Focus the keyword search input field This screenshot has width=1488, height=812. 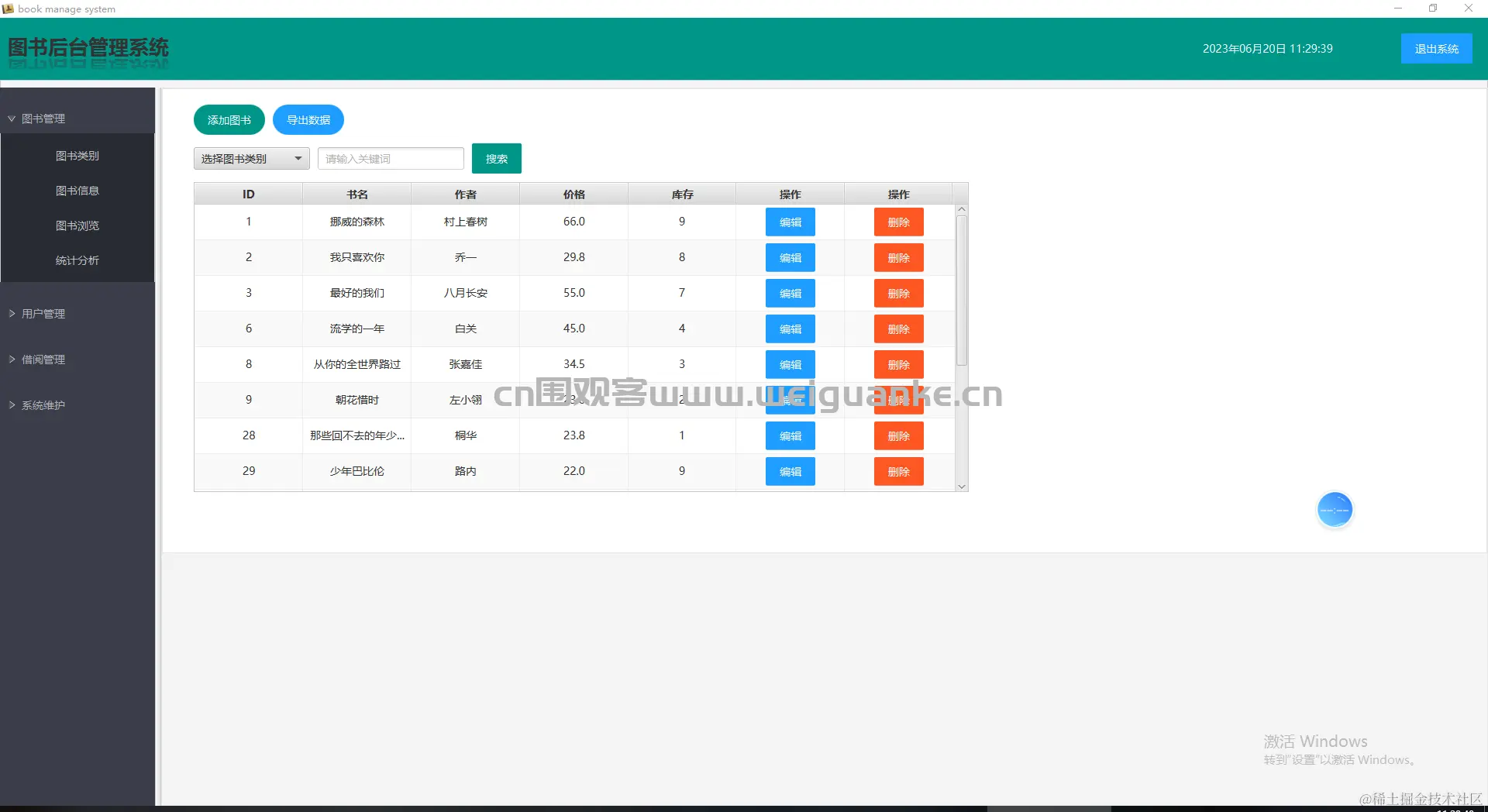coord(391,159)
